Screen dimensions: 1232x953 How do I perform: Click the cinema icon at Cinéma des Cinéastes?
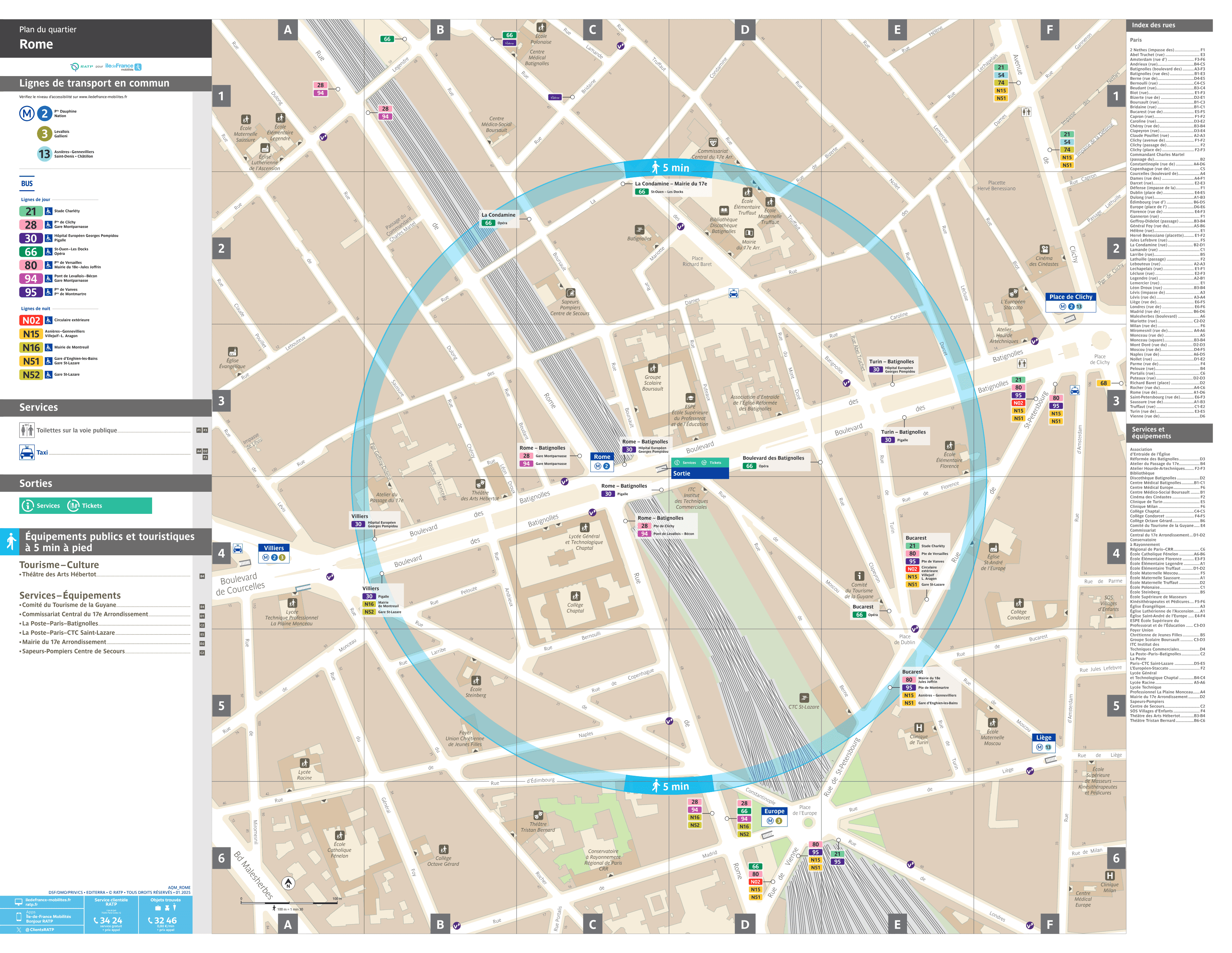click(1045, 250)
